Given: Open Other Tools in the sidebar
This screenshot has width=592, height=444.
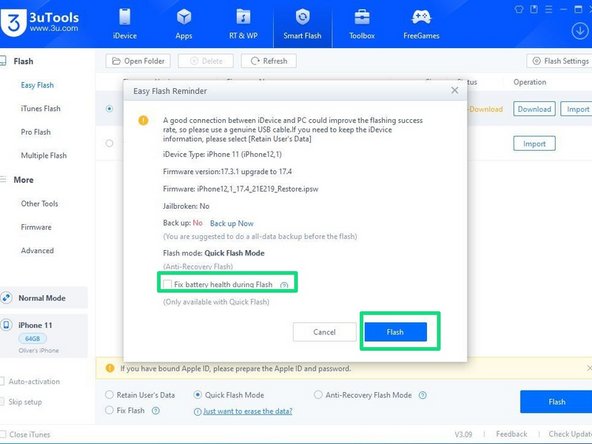Looking at the screenshot, I should click(x=39, y=204).
